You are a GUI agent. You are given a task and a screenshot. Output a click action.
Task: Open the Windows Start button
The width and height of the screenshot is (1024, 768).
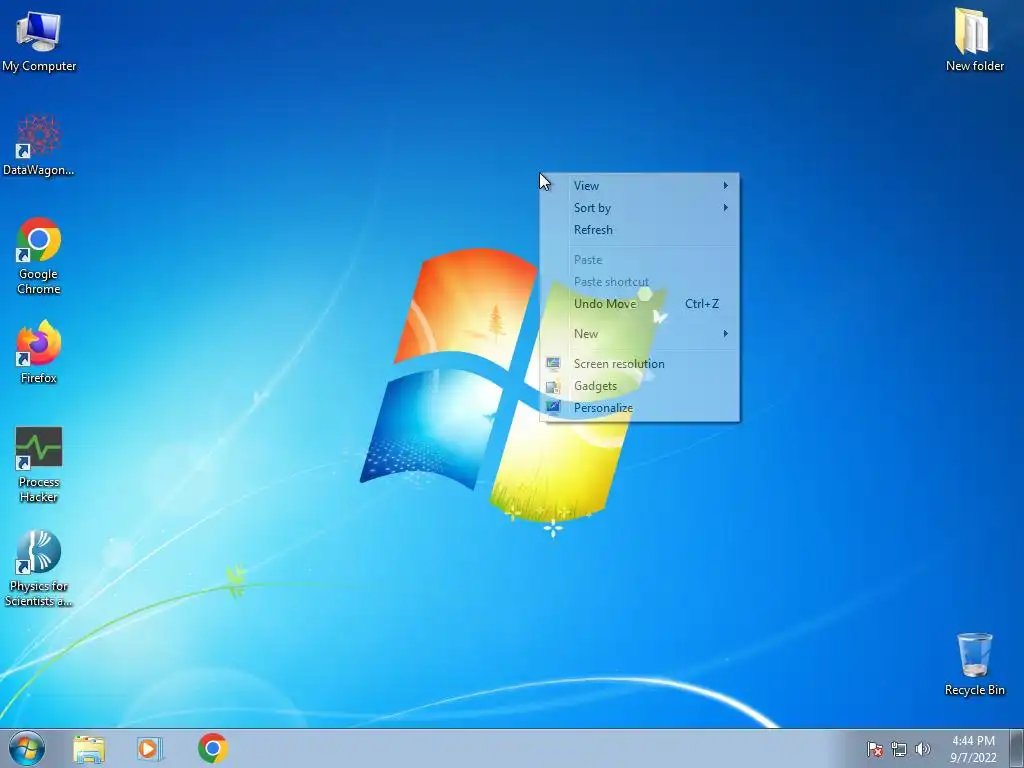click(x=27, y=748)
